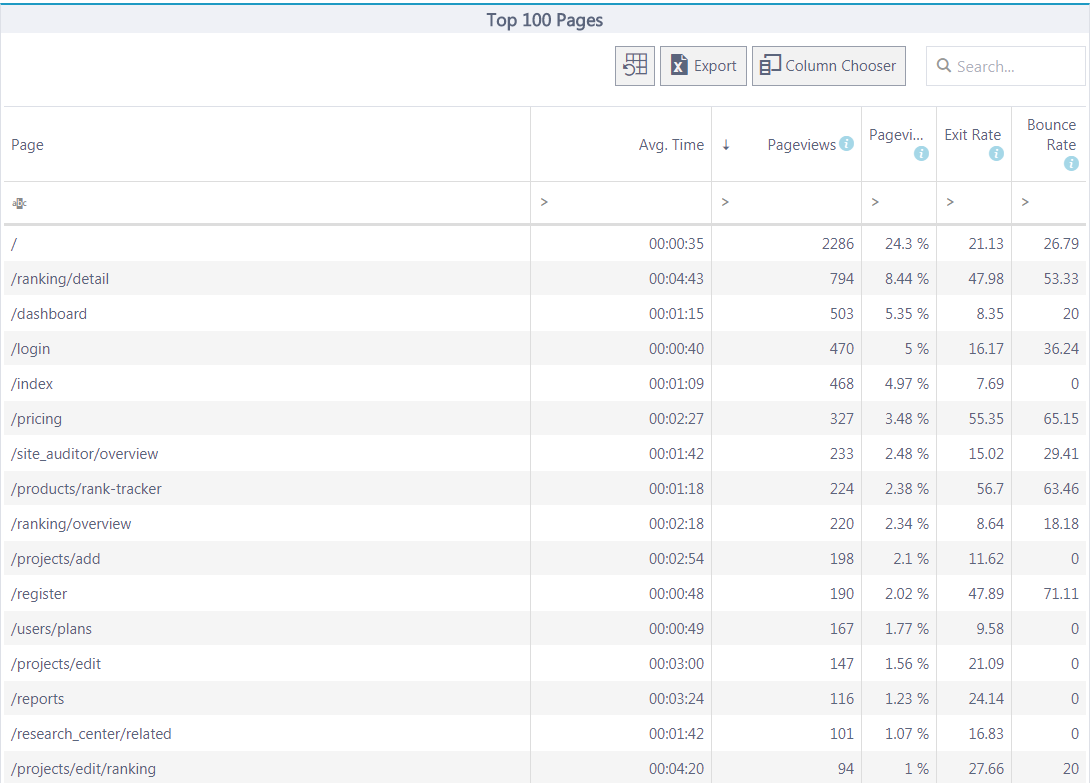Select the /ranking/detail row
Screen dimensions: 1092x783
(545, 279)
